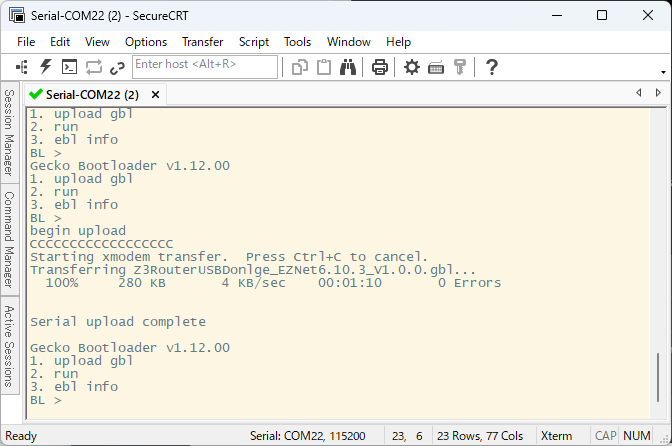Click the CAP indicator in status bar
Screen dimensions: 672x446
pyautogui.click(x=606, y=436)
